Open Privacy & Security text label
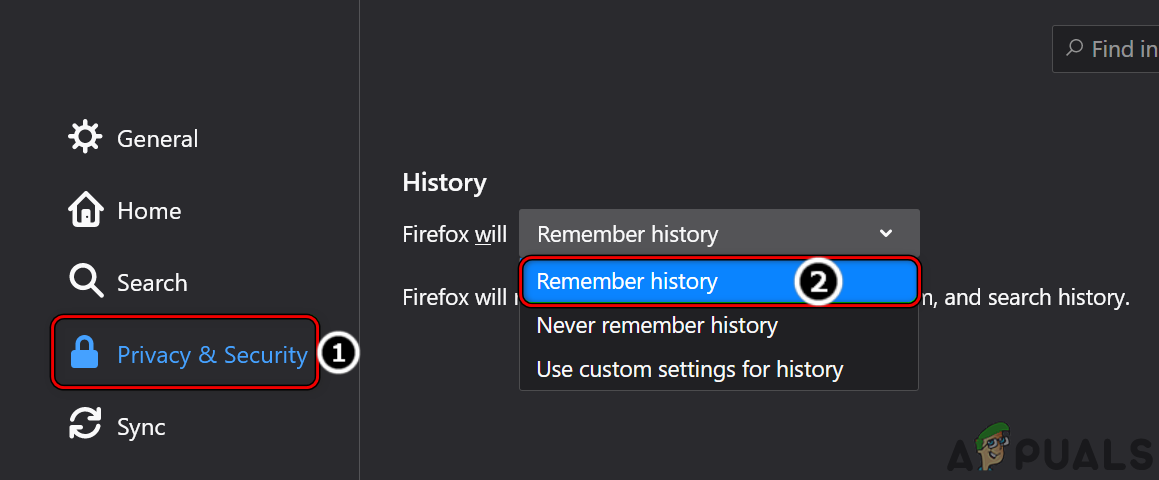1159x480 pixels. coord(212,355)
